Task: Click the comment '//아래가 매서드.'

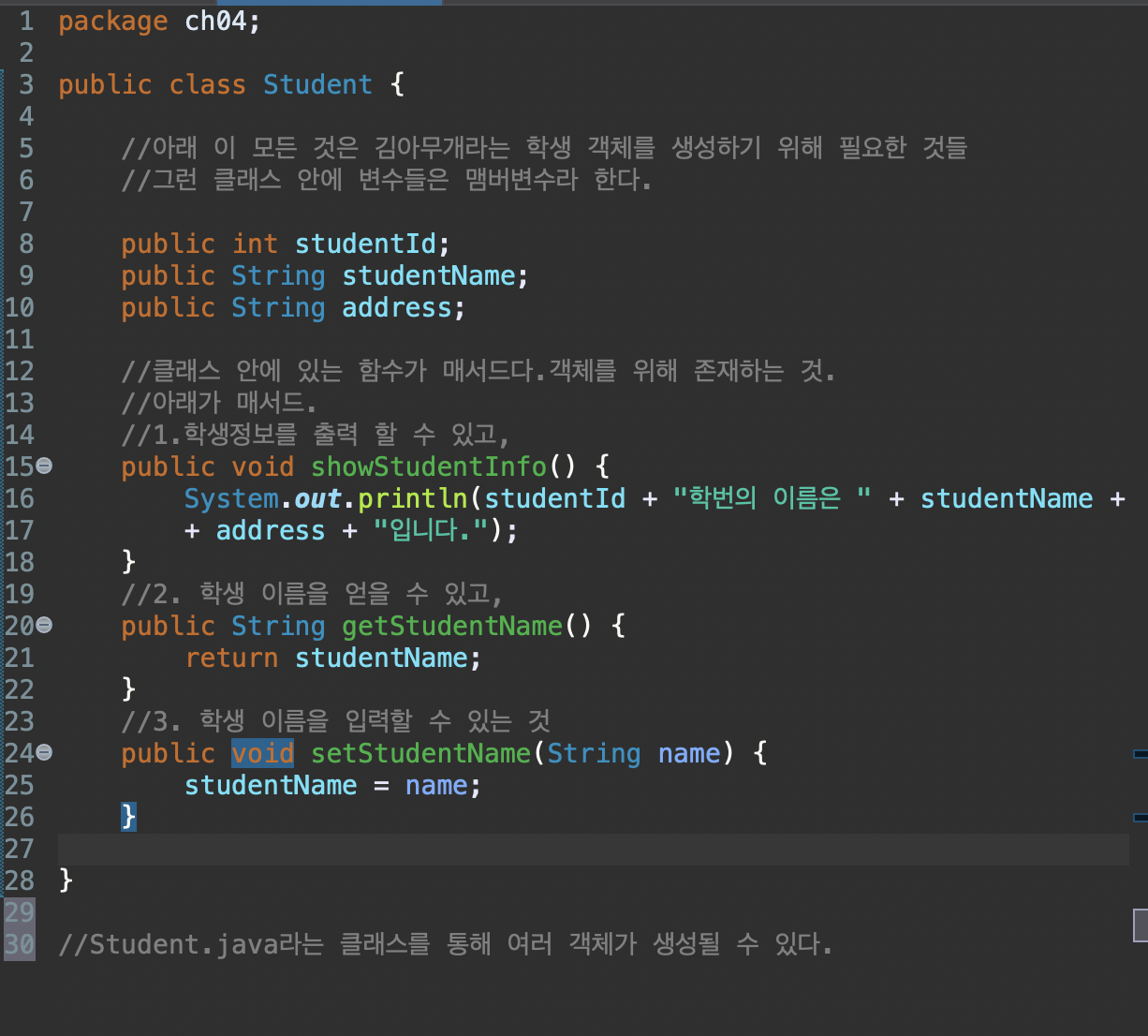Action: coord(219,403)
